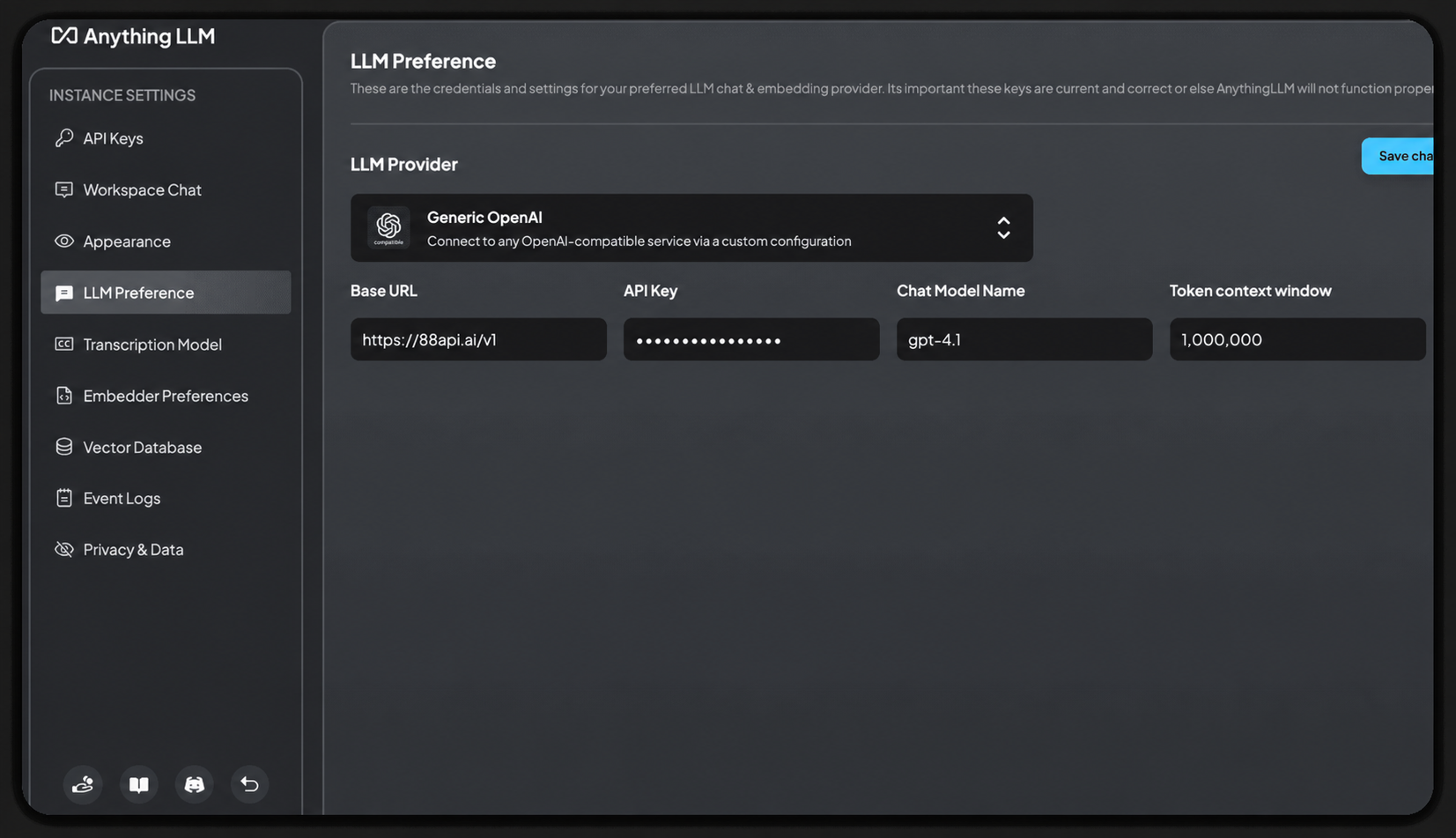This screenshot has height=838, width=1456.
Task: Open the Discord icon in sidebar footer
Action: 195,784
